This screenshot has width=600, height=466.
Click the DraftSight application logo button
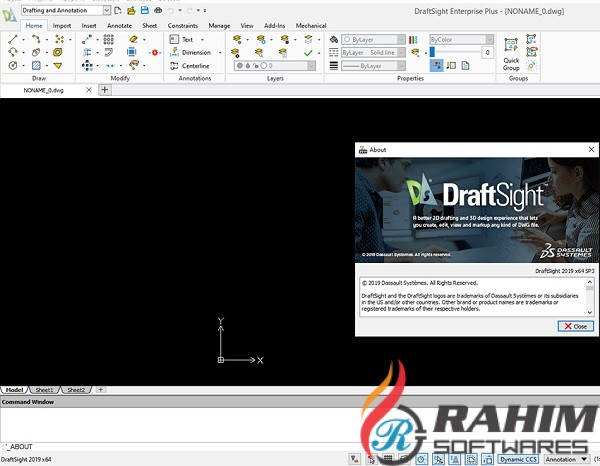(9, 15)
